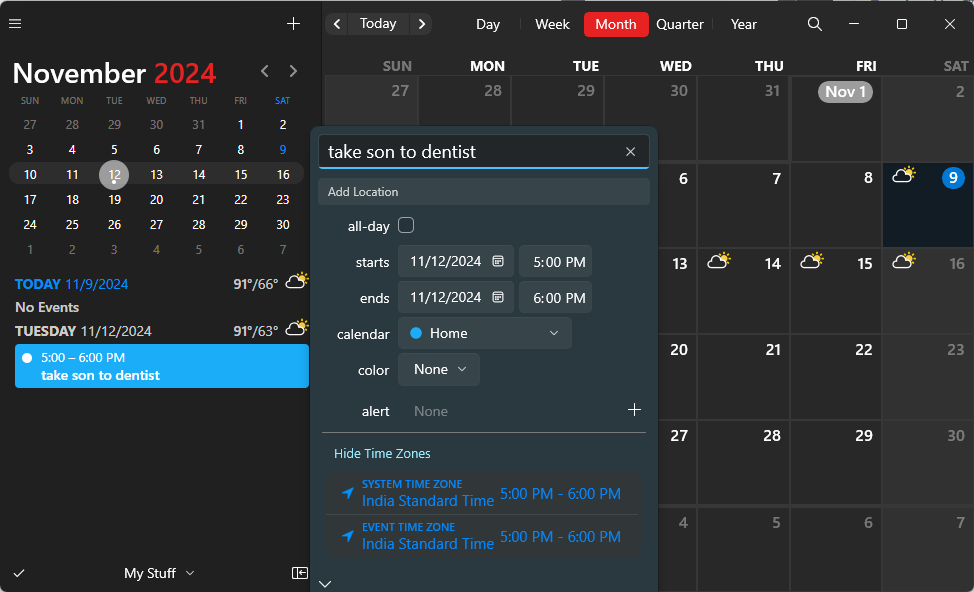Open the hamburger menu icon
Screen dimensions: 974x592
15,24
